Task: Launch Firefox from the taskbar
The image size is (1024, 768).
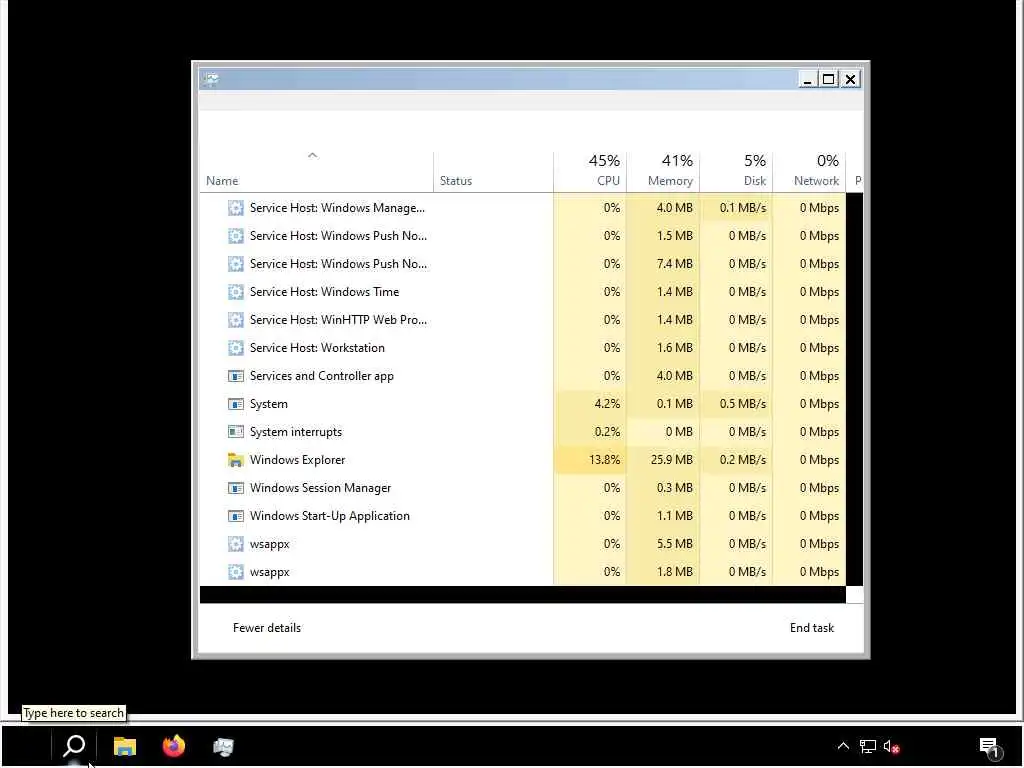Action: [x=174, y=746]
